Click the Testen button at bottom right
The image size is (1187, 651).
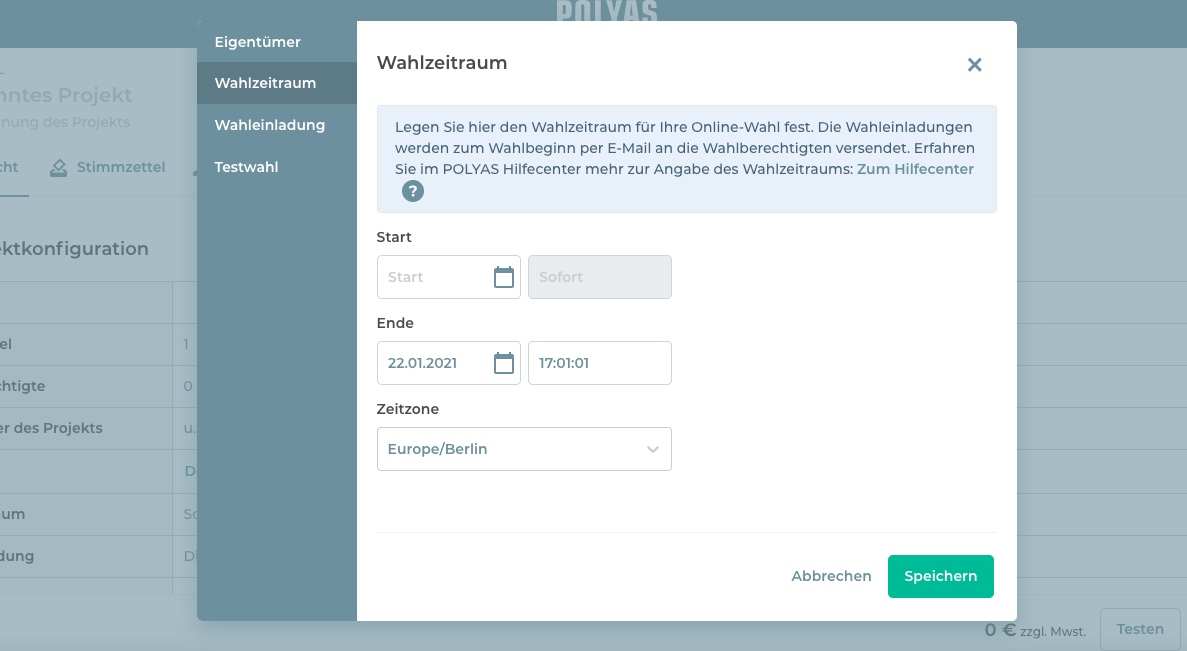[1140, 629]
